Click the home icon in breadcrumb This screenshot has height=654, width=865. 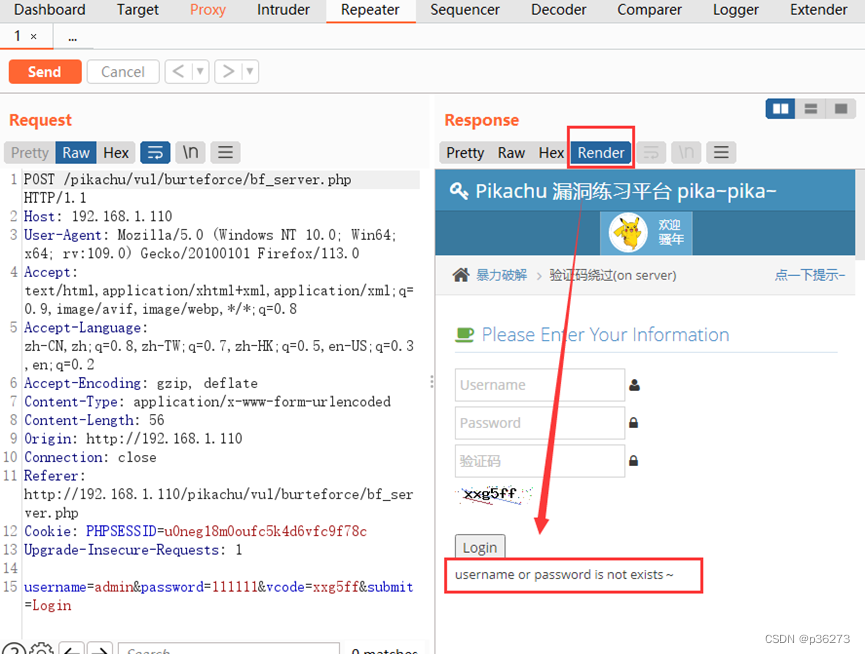tap(461, 275)
